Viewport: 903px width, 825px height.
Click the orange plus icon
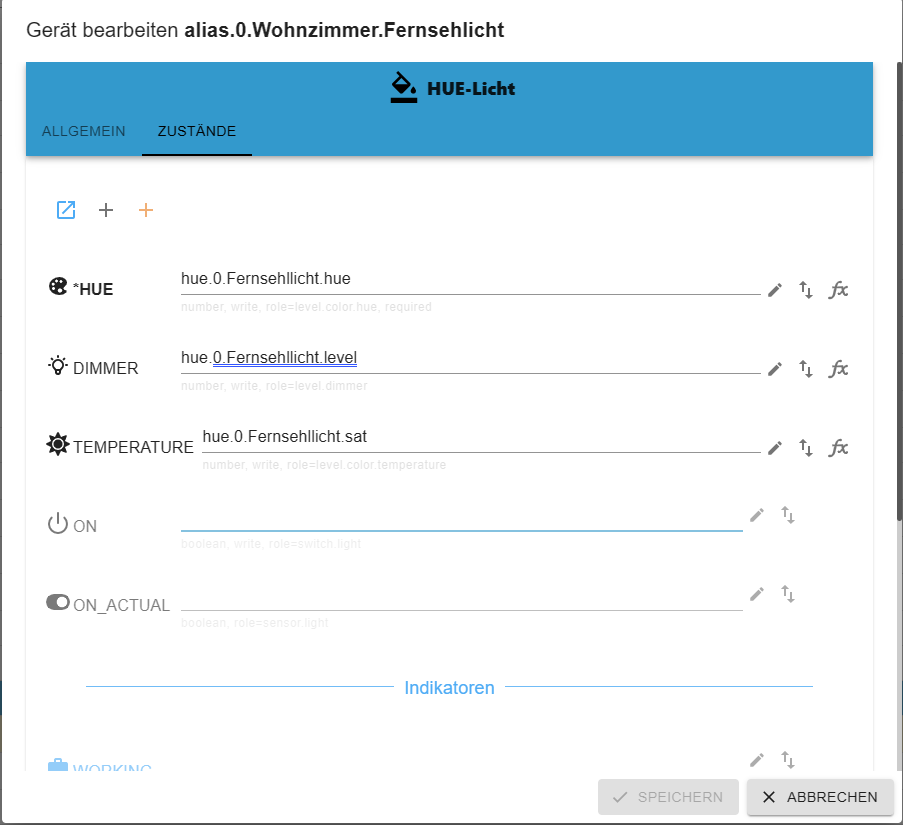pos(146,210)
